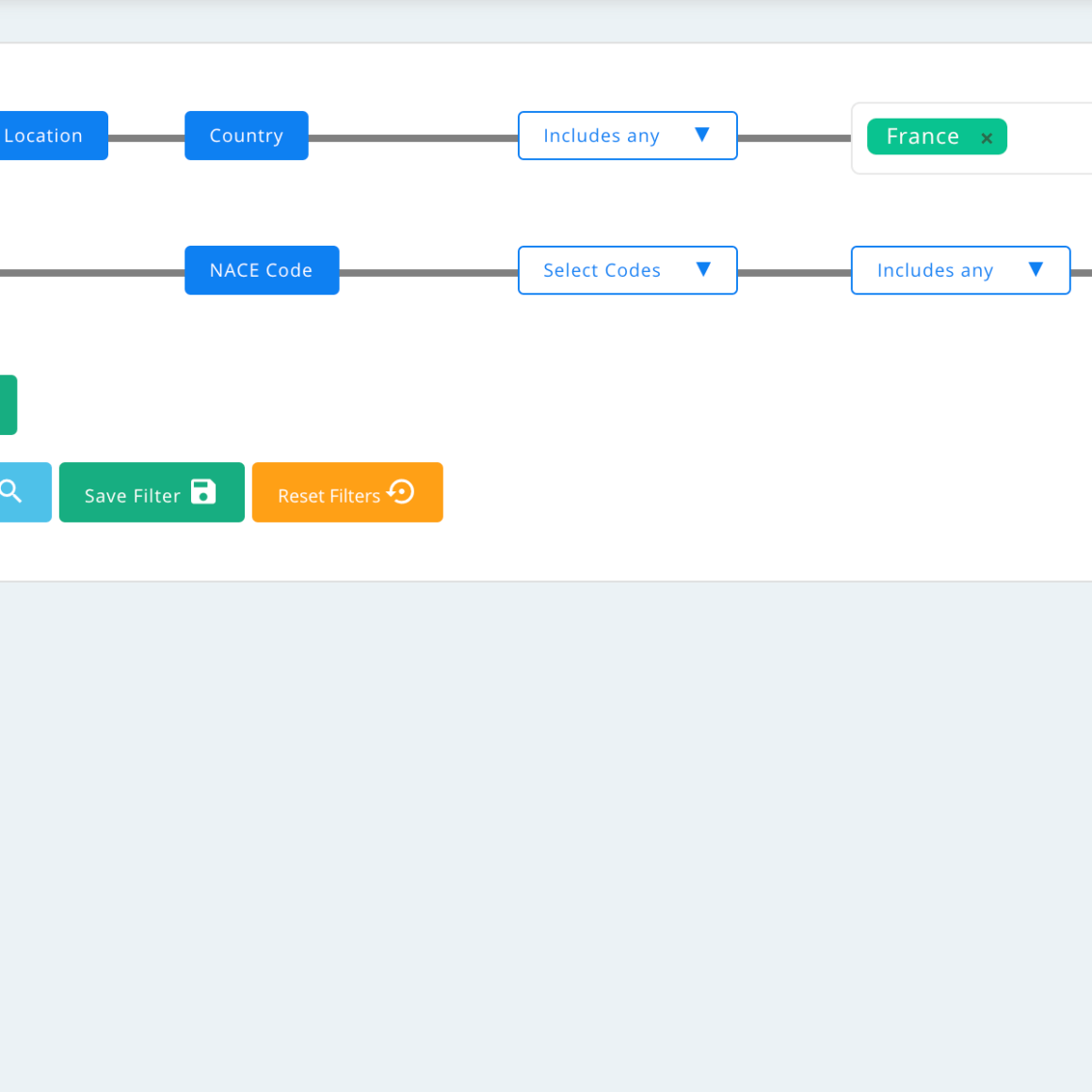Remove the France tag using its x
The height and width of the screenshot is (1092, 1092).
pyautogui.click(x=987, y=138)
